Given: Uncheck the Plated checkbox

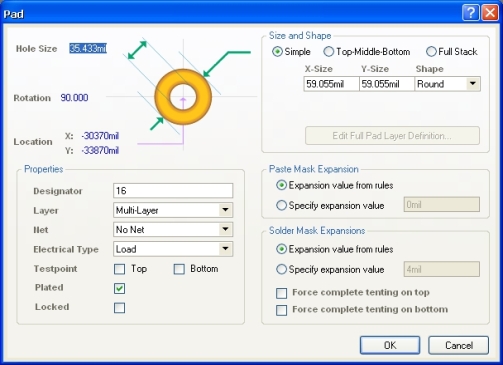Looking at the screenshot, I should [x=119, y=288].
